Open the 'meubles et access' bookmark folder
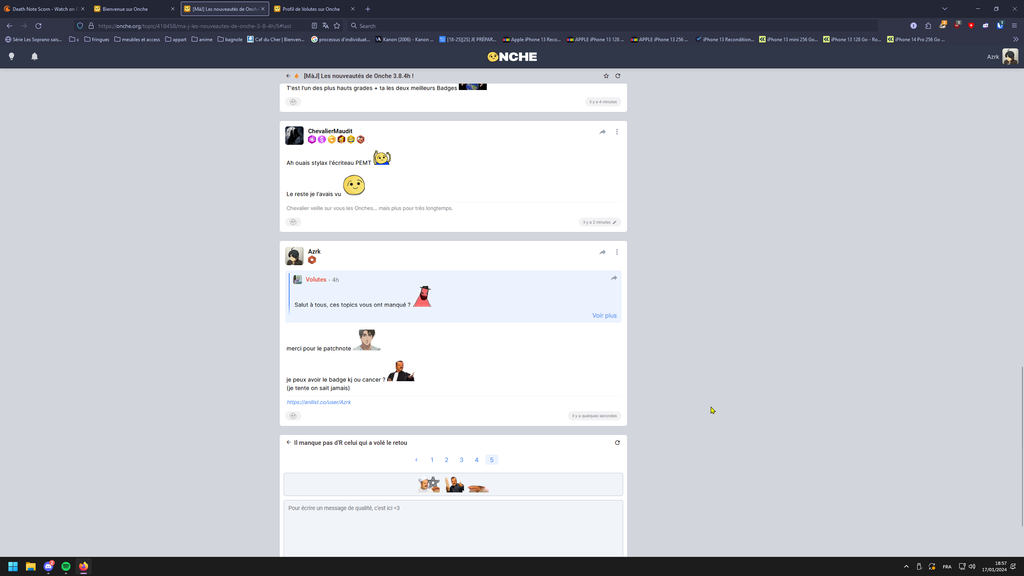 pos(137,39)
